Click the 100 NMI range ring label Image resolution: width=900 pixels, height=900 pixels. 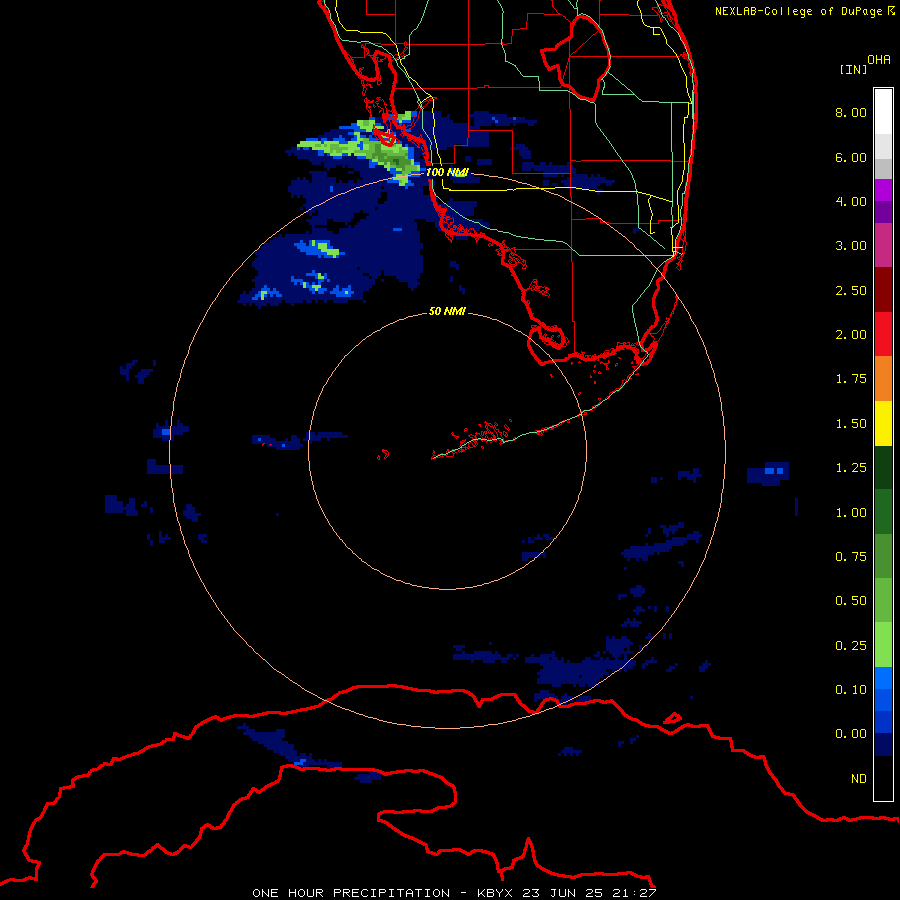click(x=447, y=172)
